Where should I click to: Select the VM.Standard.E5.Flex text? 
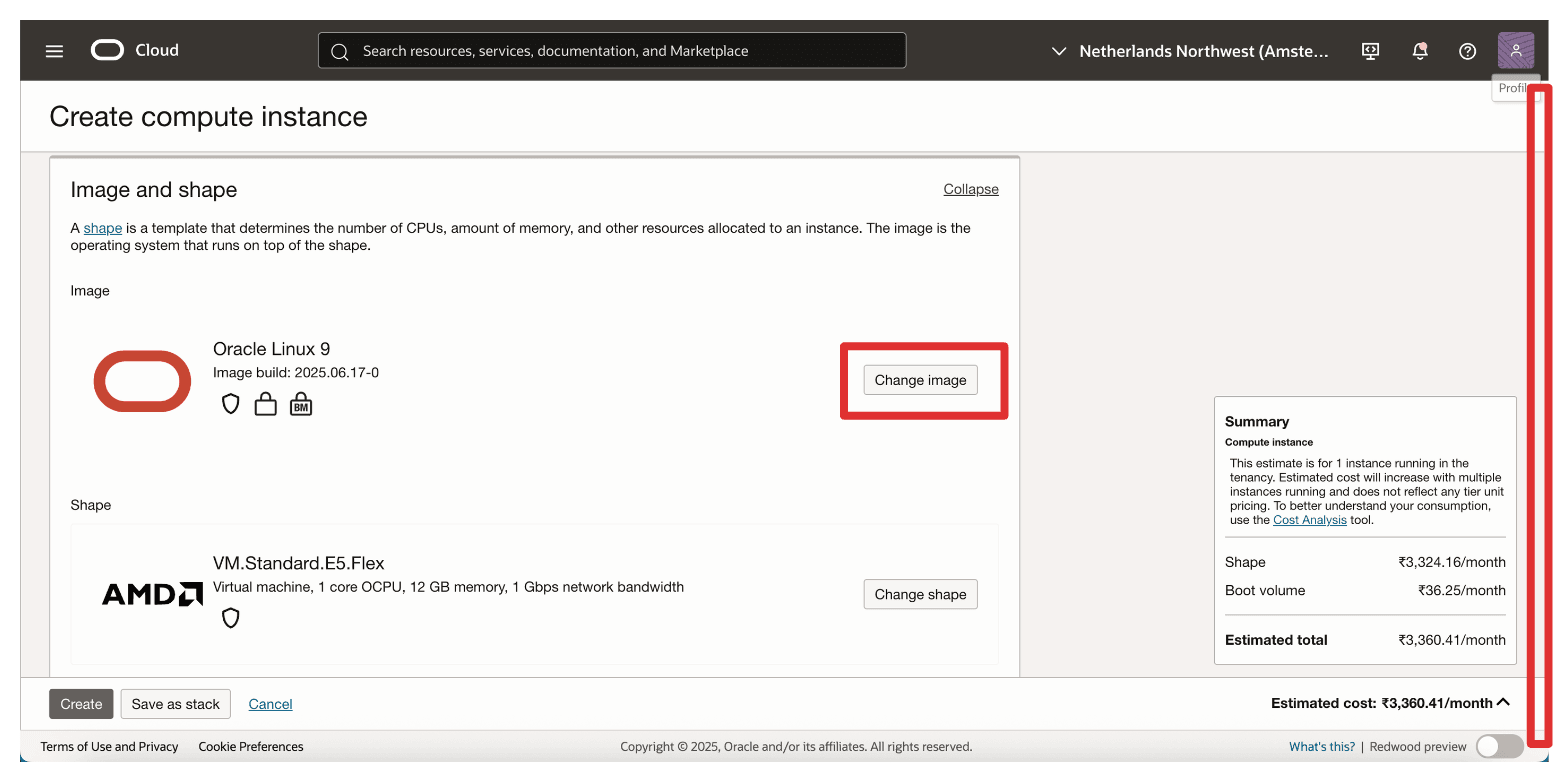[x=299, y=563]
